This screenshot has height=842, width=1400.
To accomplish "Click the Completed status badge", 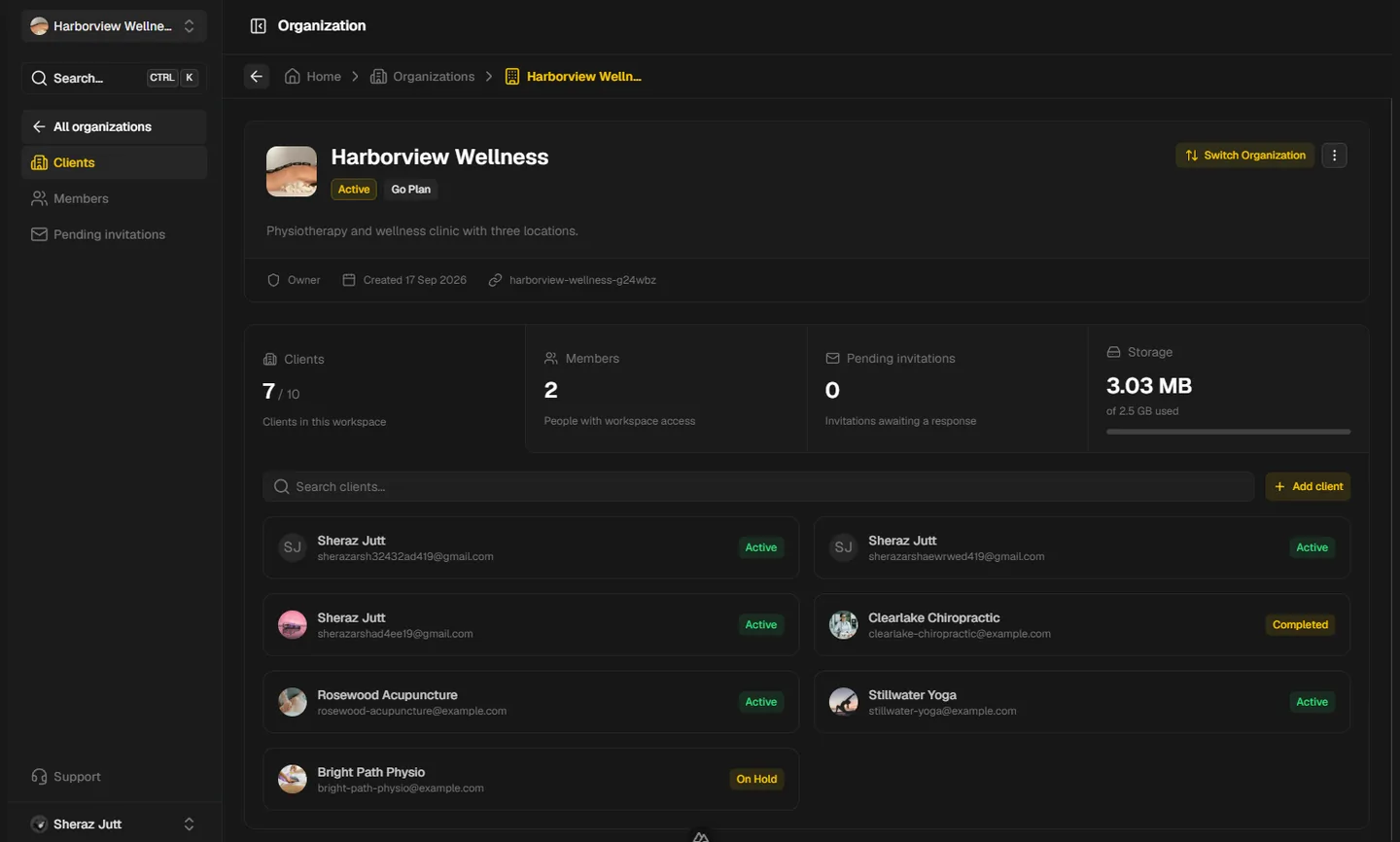I will (x=1300, y=625).
